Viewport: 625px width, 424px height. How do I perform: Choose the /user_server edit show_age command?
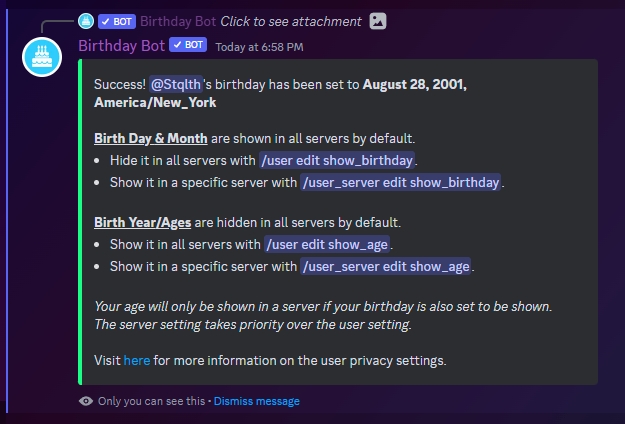[386, 266]
